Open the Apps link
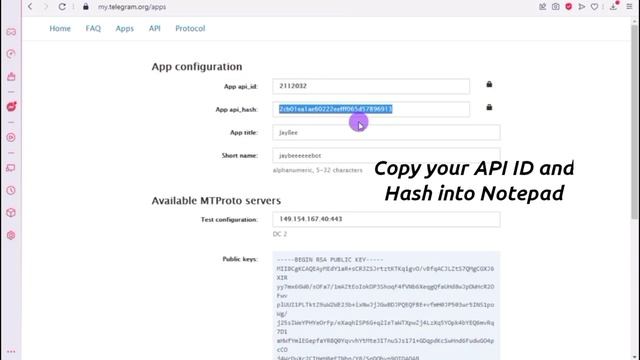This screenshot has height=360, width=640. (124, 29)
